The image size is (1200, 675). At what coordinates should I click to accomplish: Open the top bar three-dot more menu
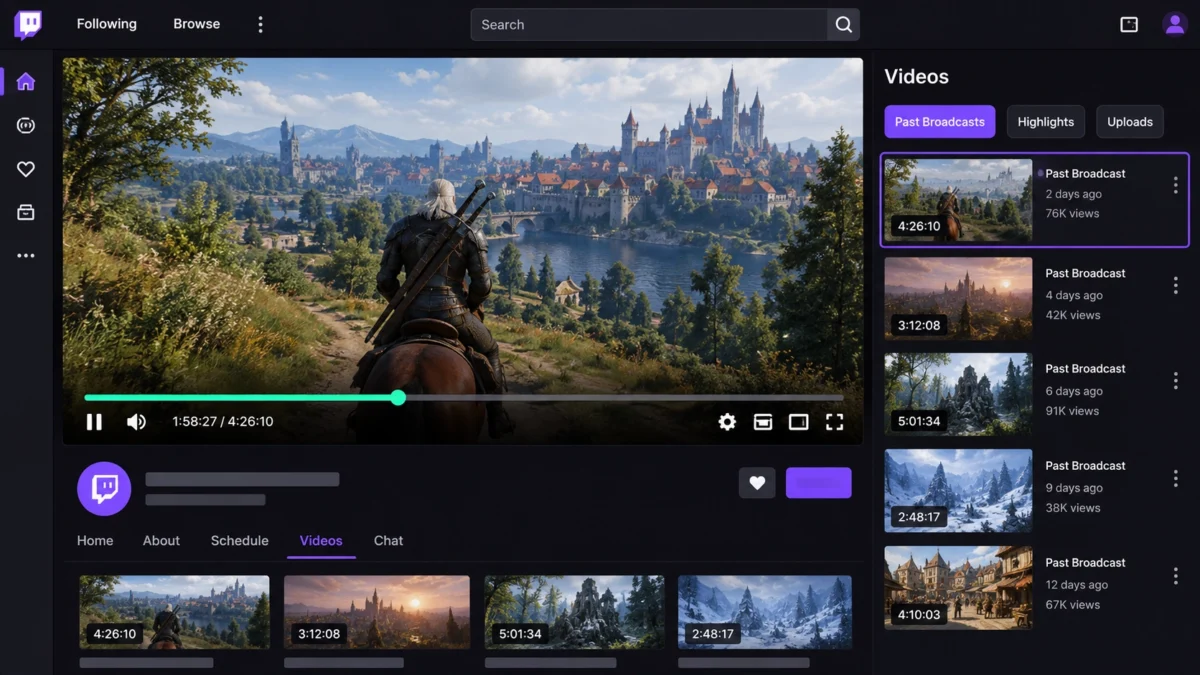pyautogui.click(x=260, y=24)
